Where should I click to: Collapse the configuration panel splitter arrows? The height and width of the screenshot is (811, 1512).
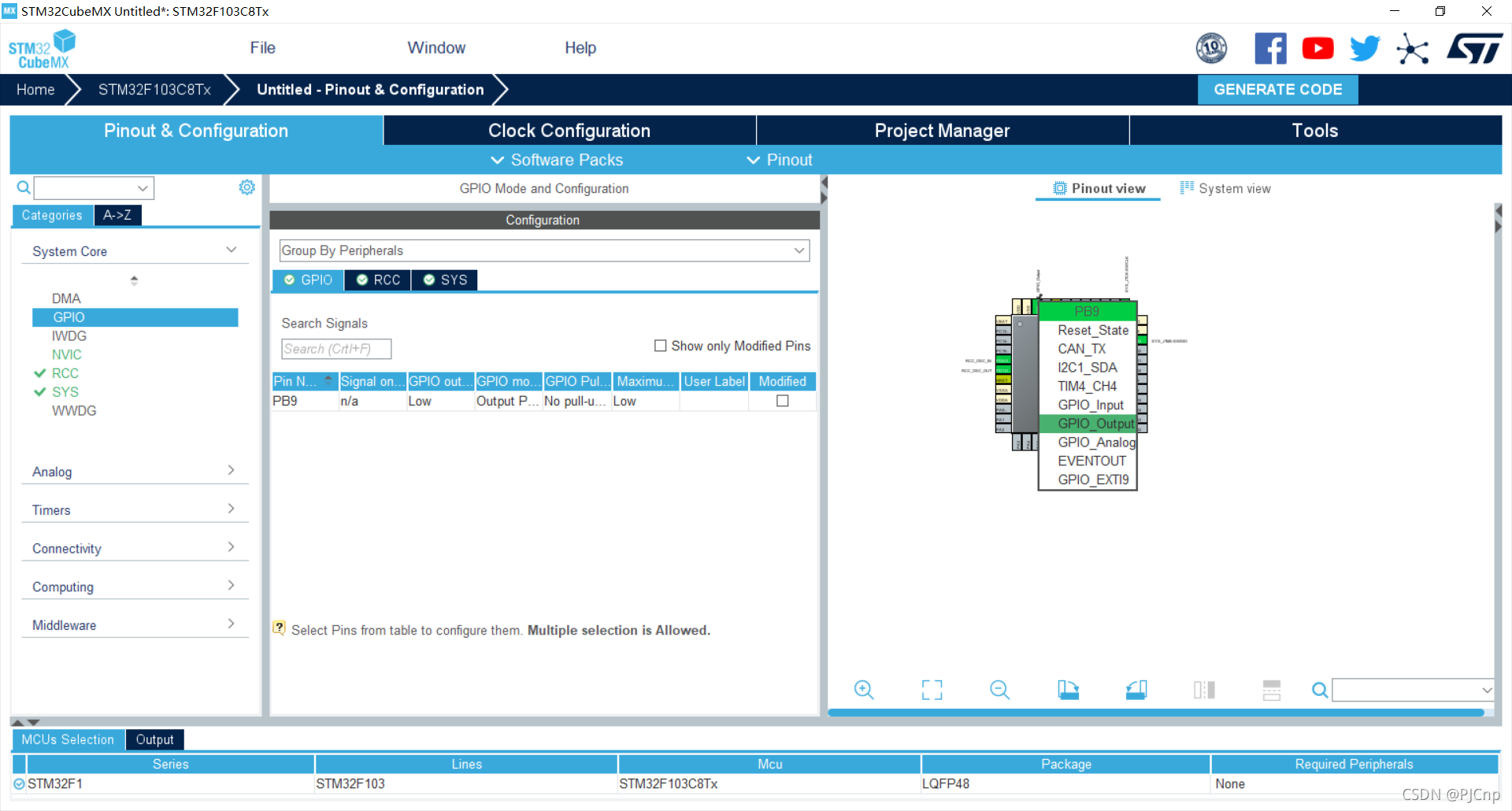click(825, 190)
